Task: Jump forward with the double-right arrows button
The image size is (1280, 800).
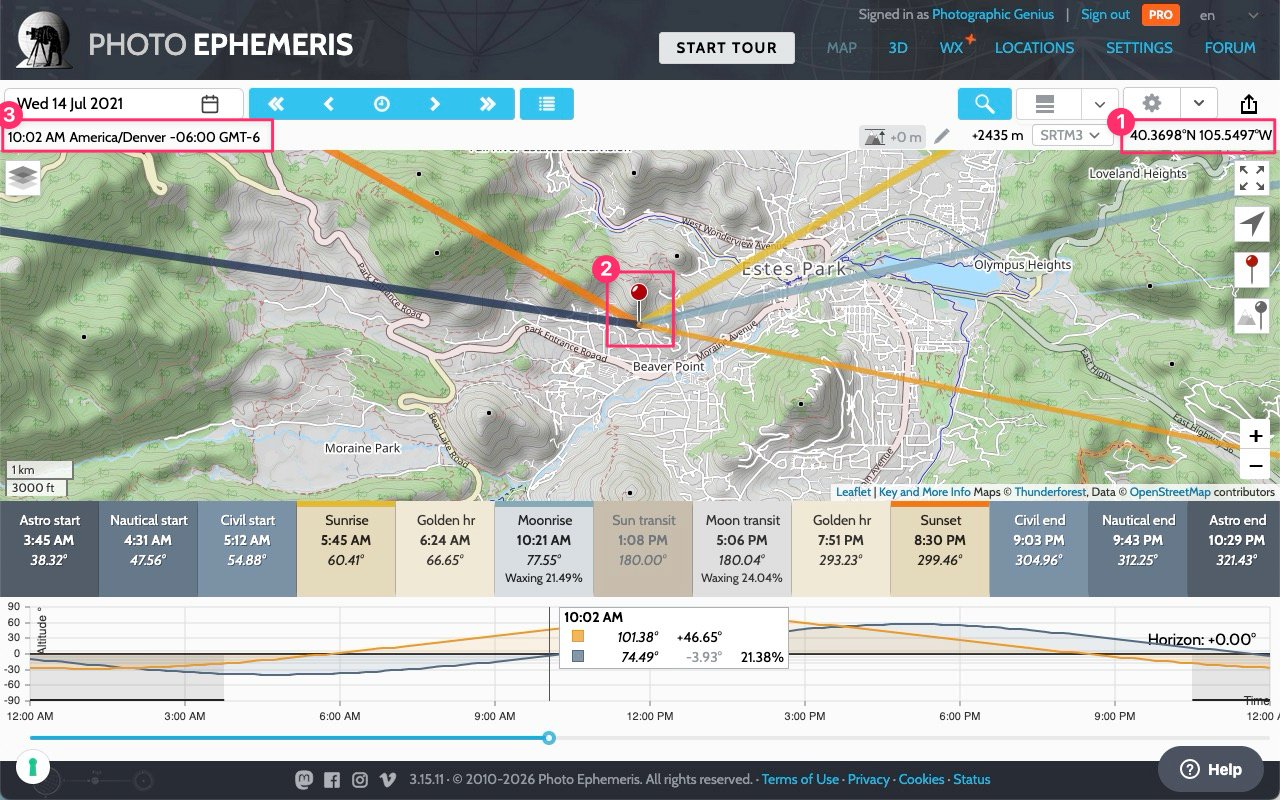Action: pyautogui.click(x=488, y=104)
